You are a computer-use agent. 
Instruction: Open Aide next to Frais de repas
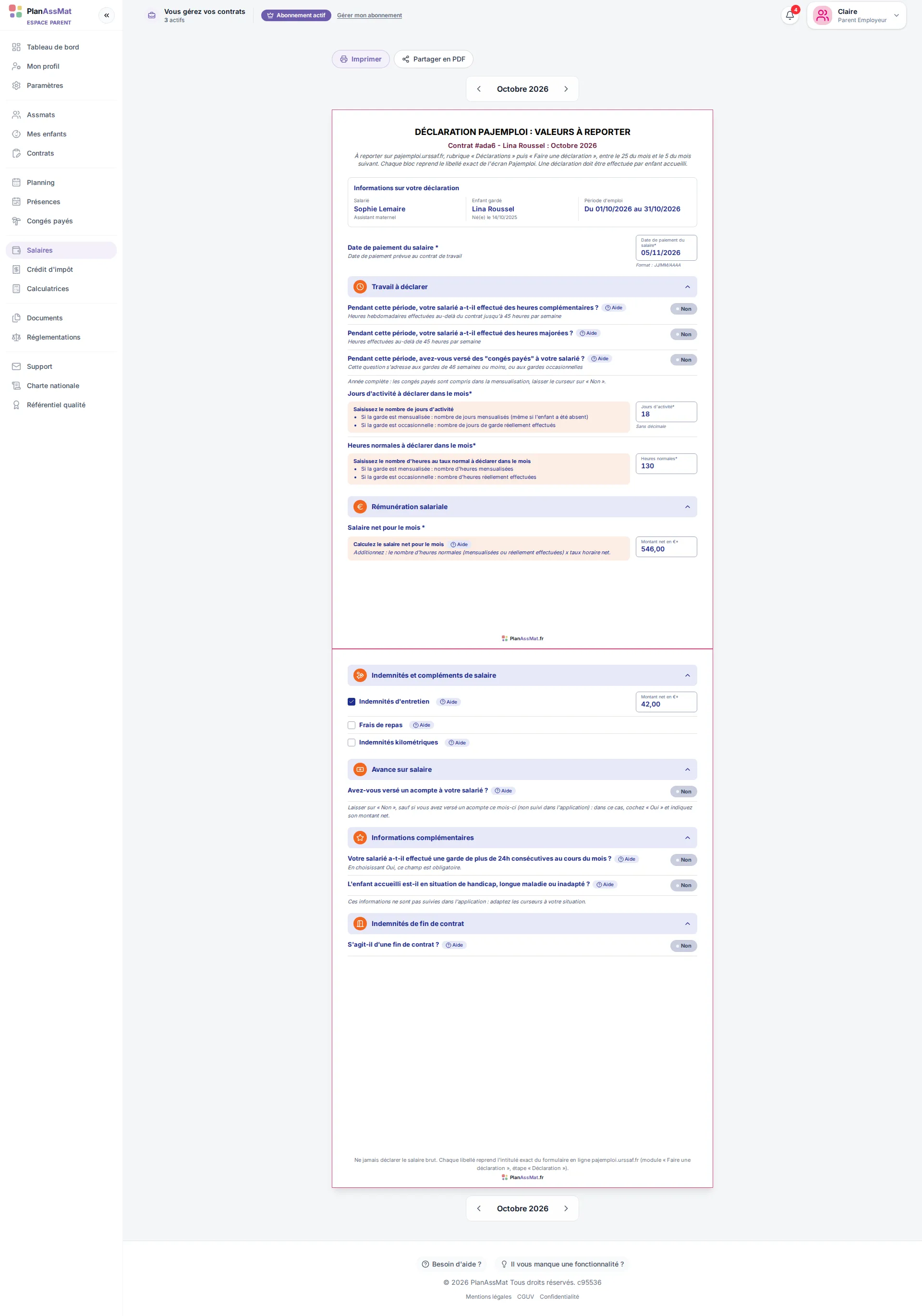[x=422, y=725]
